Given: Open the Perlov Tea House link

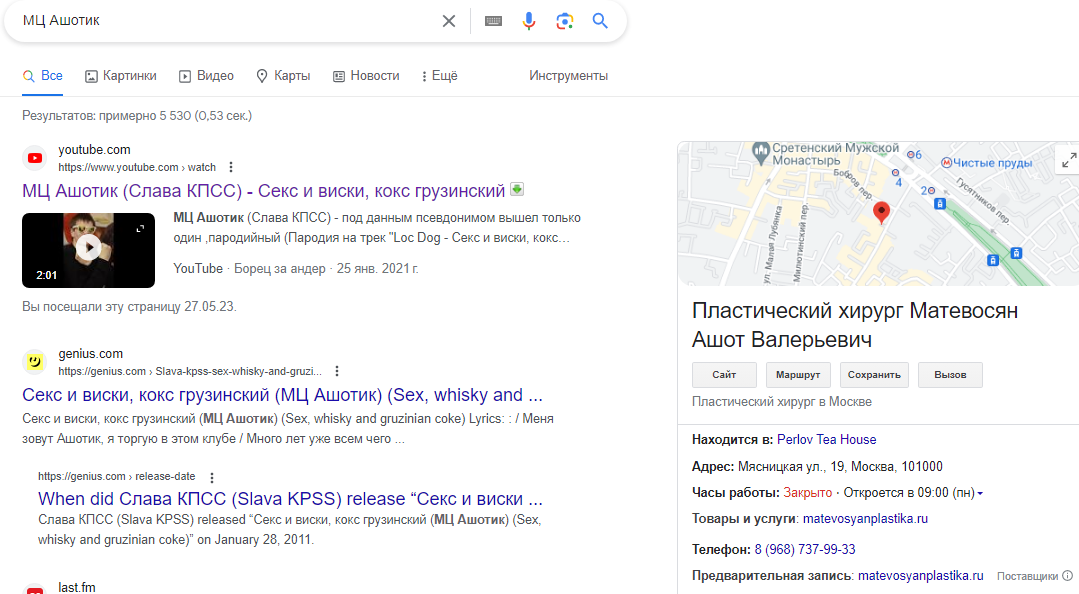Looking at the screenshot, I should click(x=826, y=439).
